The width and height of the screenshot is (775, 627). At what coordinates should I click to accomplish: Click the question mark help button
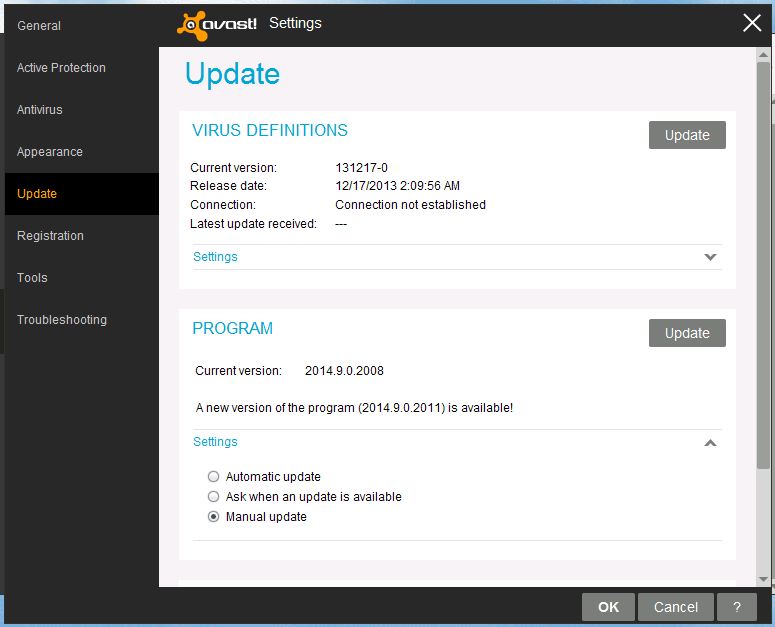[737, 607]
